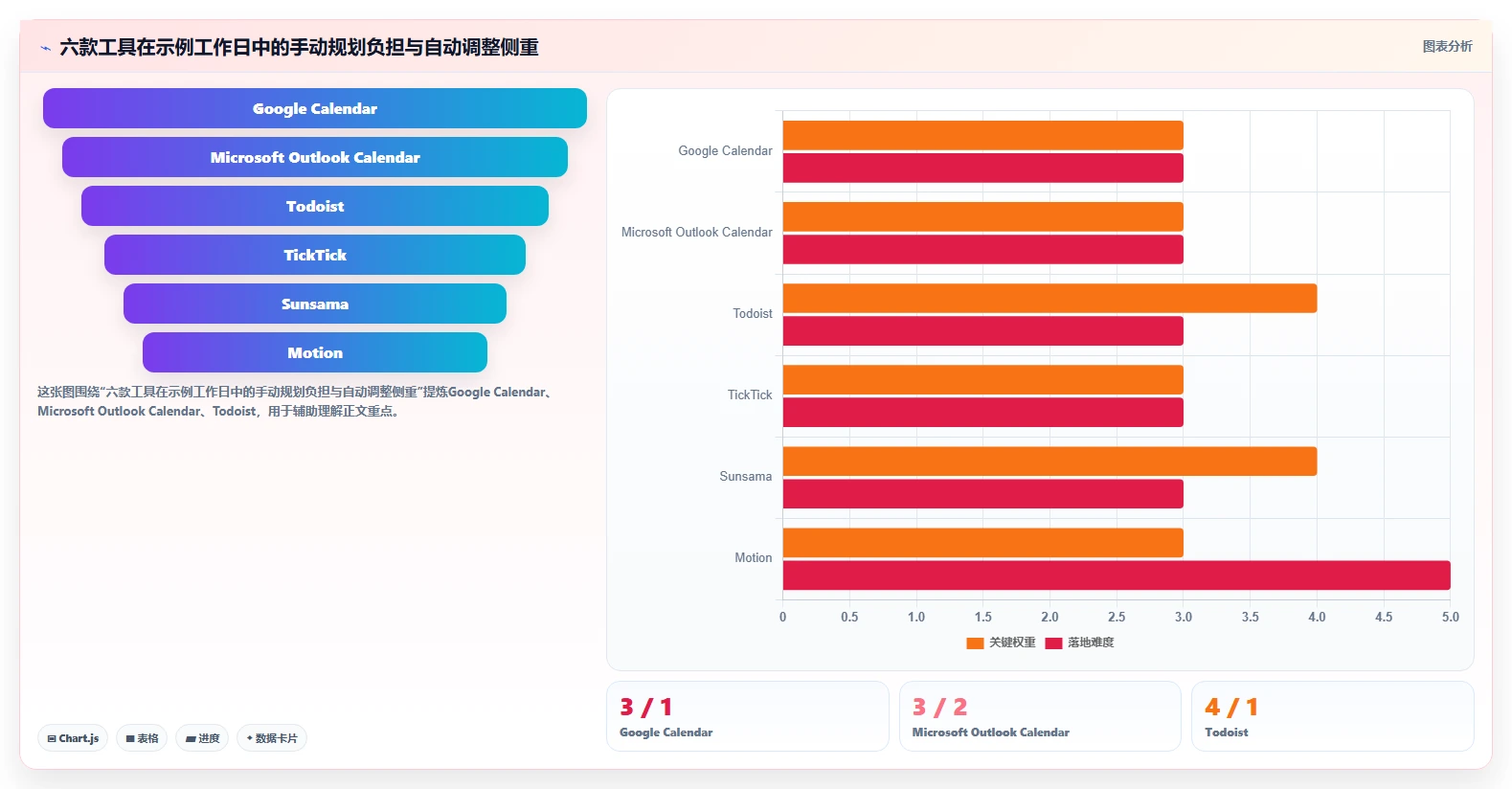Click the Chart.js tag chip
The width and height of the screenshot is (1512, 789).
pos(73,738)
